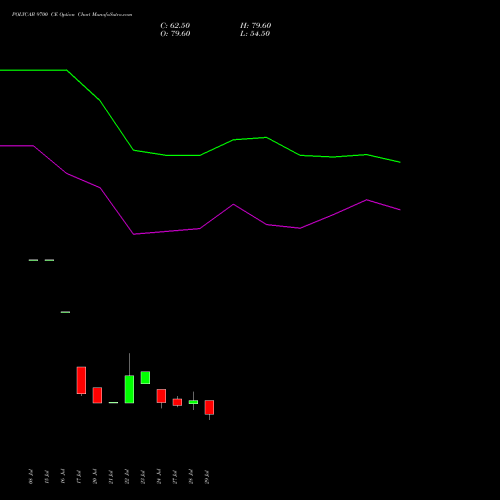Image resolution: width=500 pixels, height=500 pixels.
Task: Select the flat green candle for 21 Jul
Action: [113, 403]
